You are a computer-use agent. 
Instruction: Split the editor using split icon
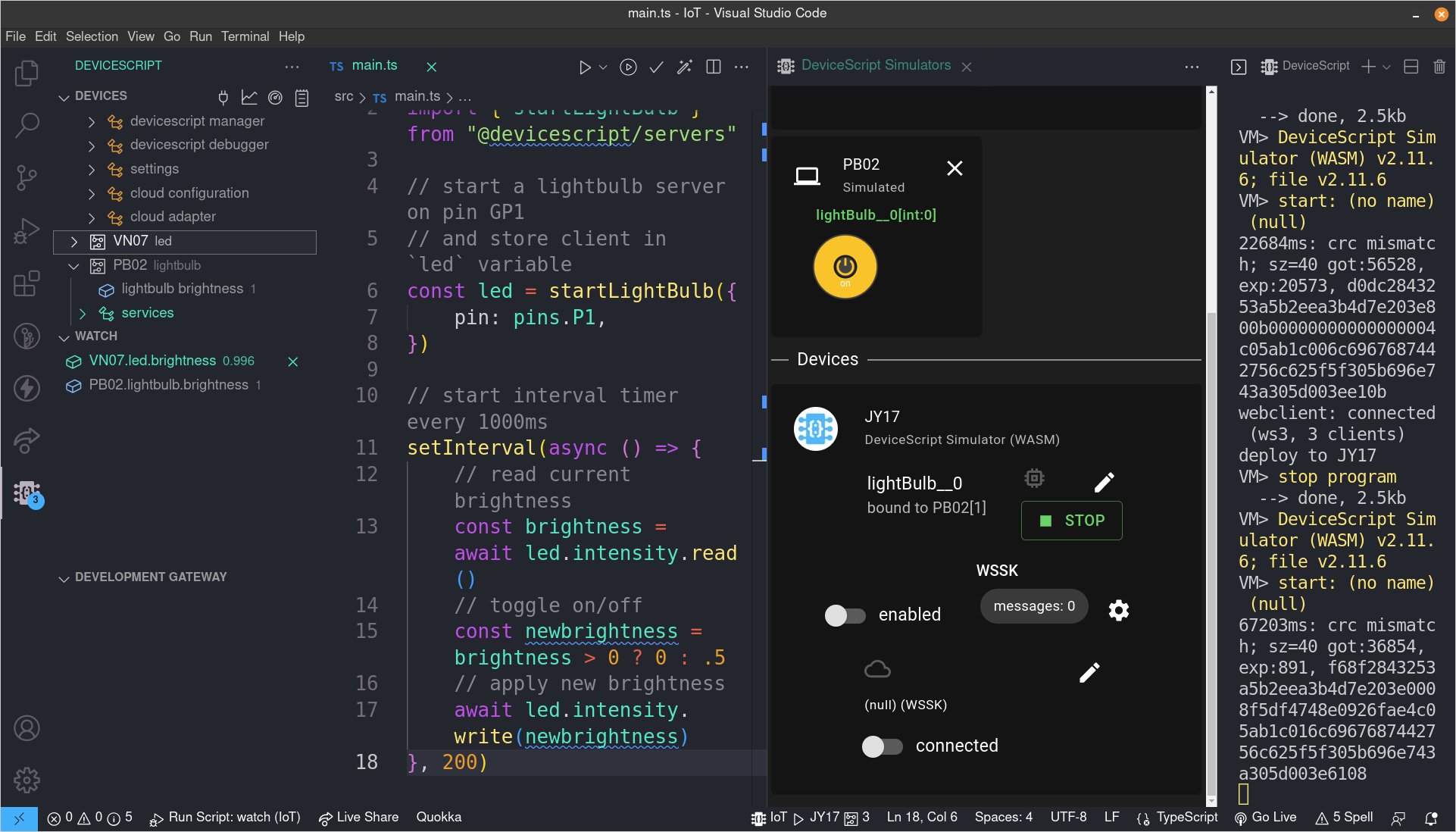713,67
